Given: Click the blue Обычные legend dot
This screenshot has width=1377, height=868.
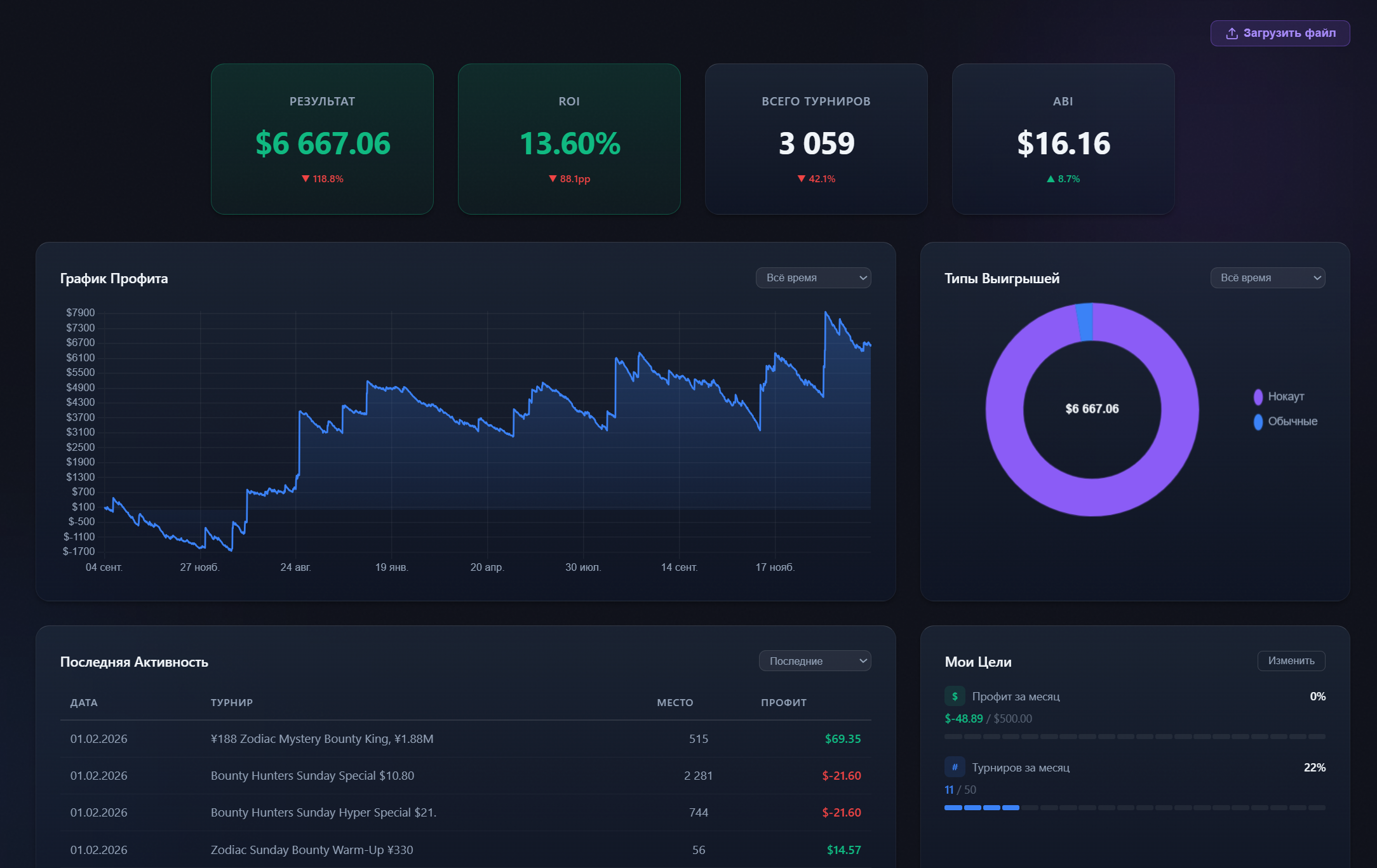Looking at the screenshot, I should (x=1259, y=421).
